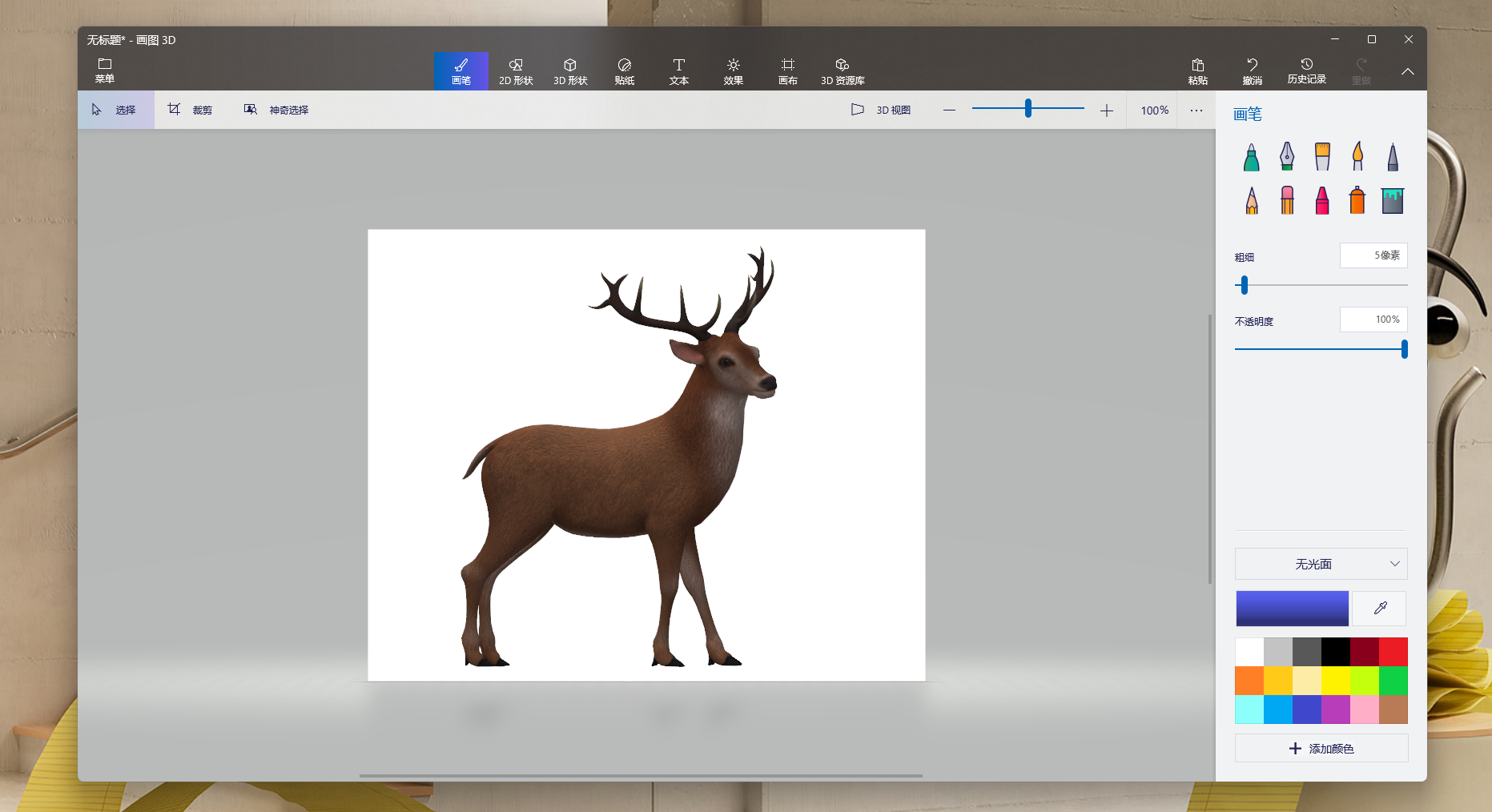Pick the lime color swatch

point(1365,681)
